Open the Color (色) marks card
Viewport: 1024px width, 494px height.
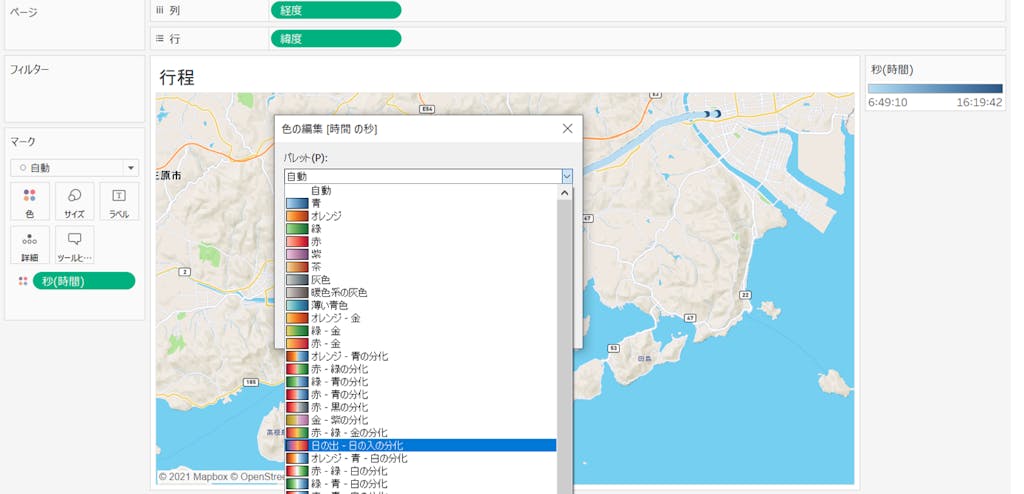coord(29,202)
